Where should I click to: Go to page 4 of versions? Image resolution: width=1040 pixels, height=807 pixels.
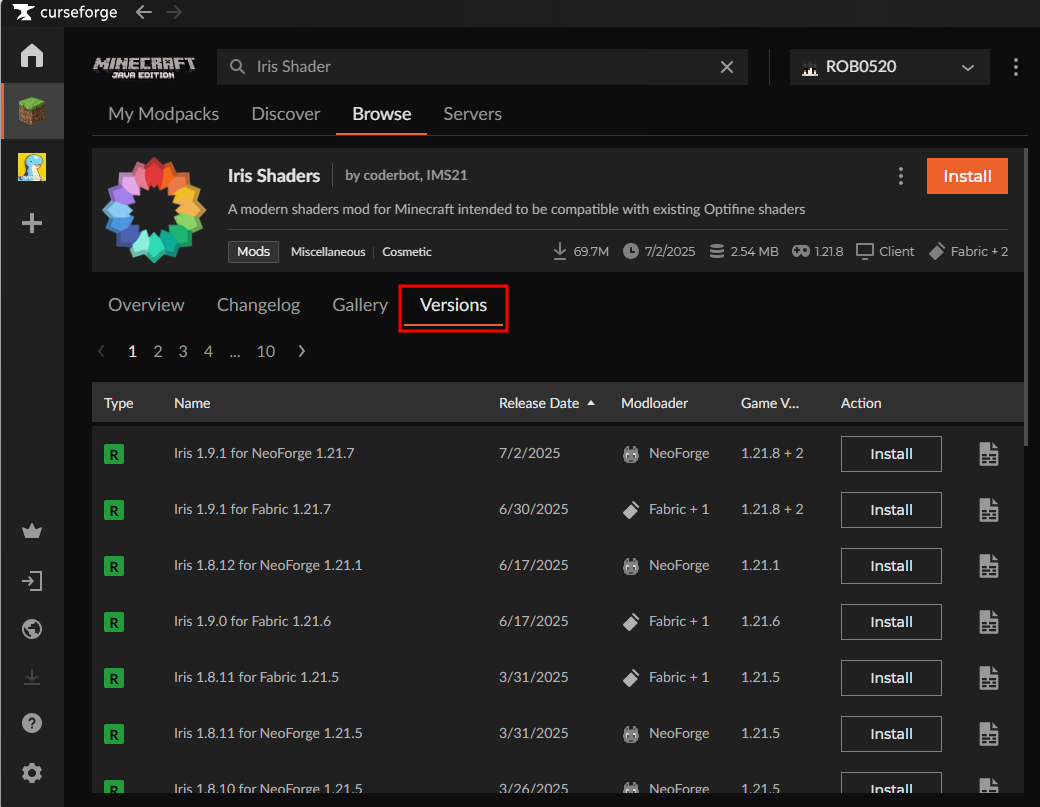click(x=208, y=351)
